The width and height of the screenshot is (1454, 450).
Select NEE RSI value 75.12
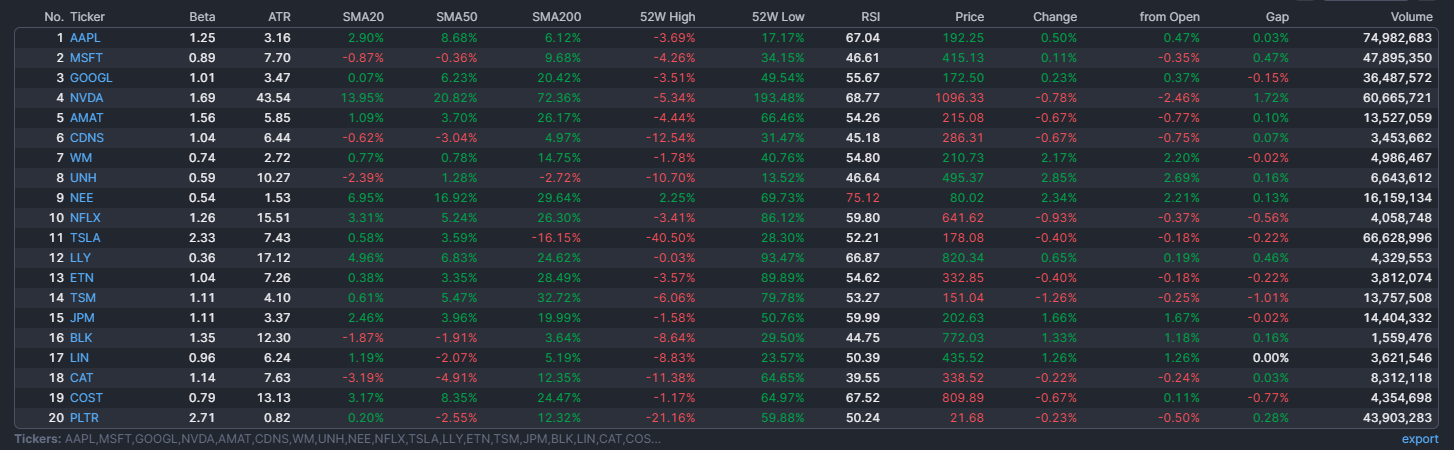(x=863, y=197)
